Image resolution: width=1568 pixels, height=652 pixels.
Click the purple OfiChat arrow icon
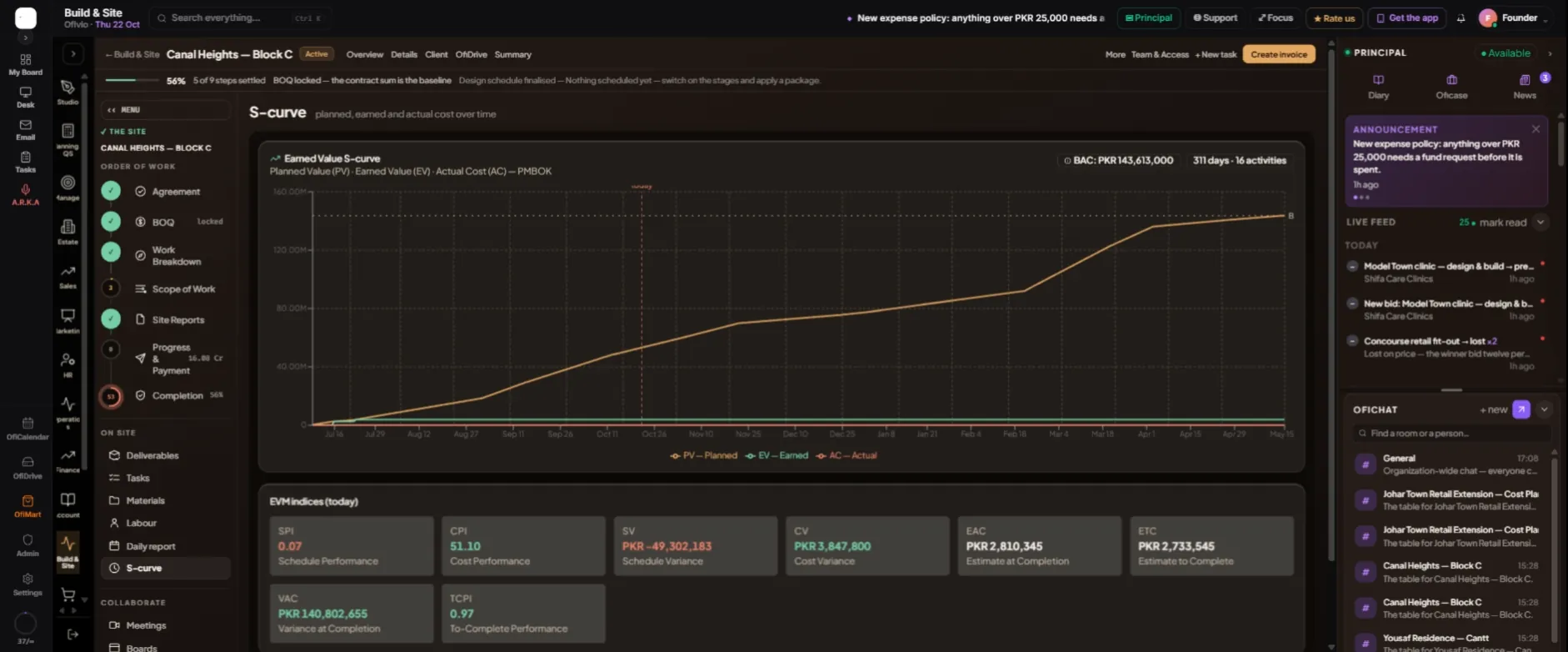1521,409
